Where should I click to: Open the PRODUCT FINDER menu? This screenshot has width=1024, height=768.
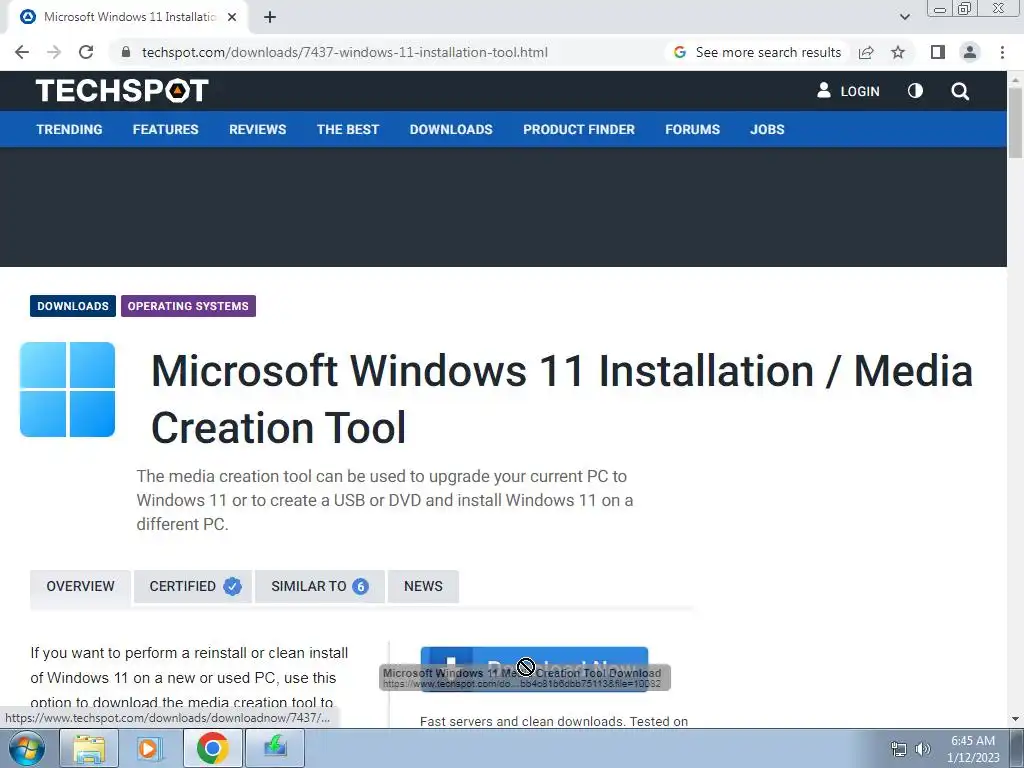(579, 129)
